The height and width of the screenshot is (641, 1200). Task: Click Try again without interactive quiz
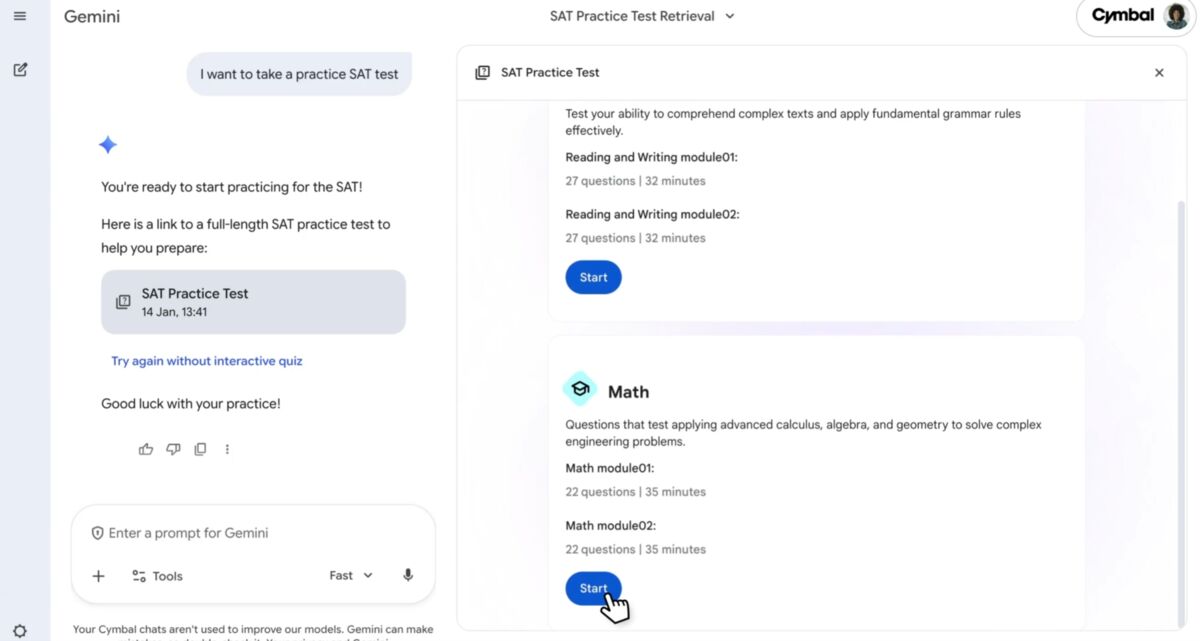207,361
